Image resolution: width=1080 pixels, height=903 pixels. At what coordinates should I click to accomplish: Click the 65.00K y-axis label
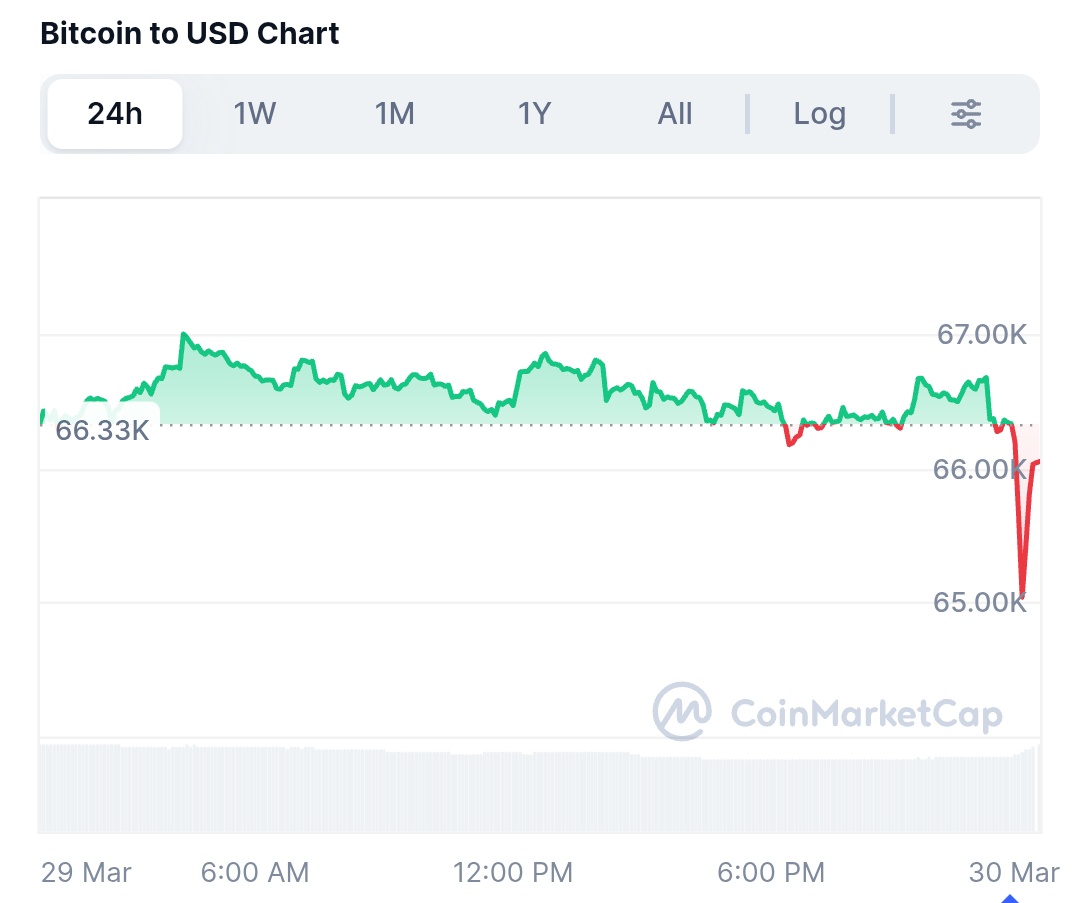[x=979, y=603]
